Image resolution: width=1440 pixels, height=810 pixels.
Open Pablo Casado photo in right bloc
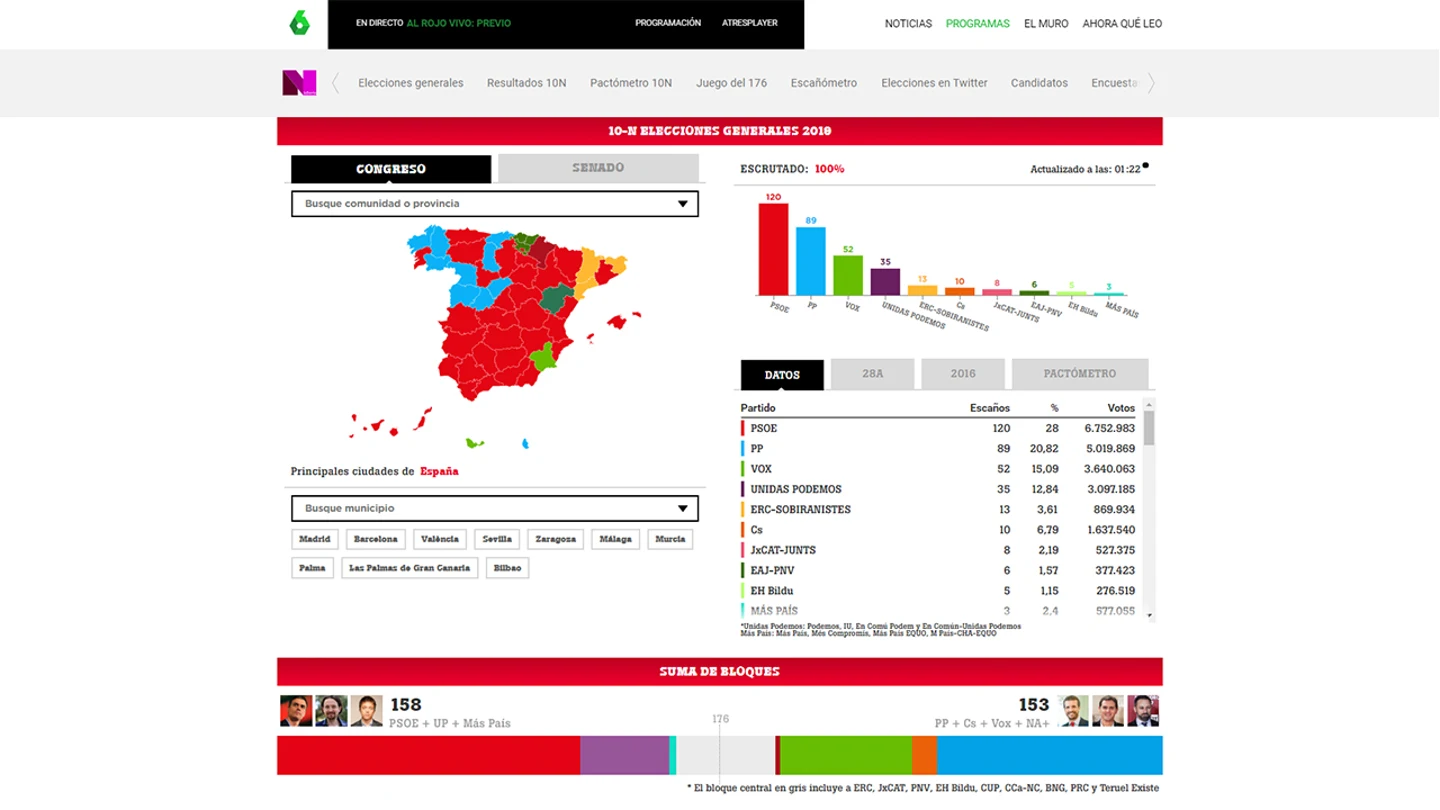click(x=1074, y=711)
